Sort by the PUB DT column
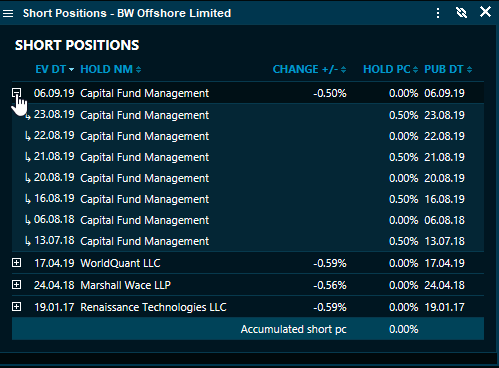 [x=448, y=69]
